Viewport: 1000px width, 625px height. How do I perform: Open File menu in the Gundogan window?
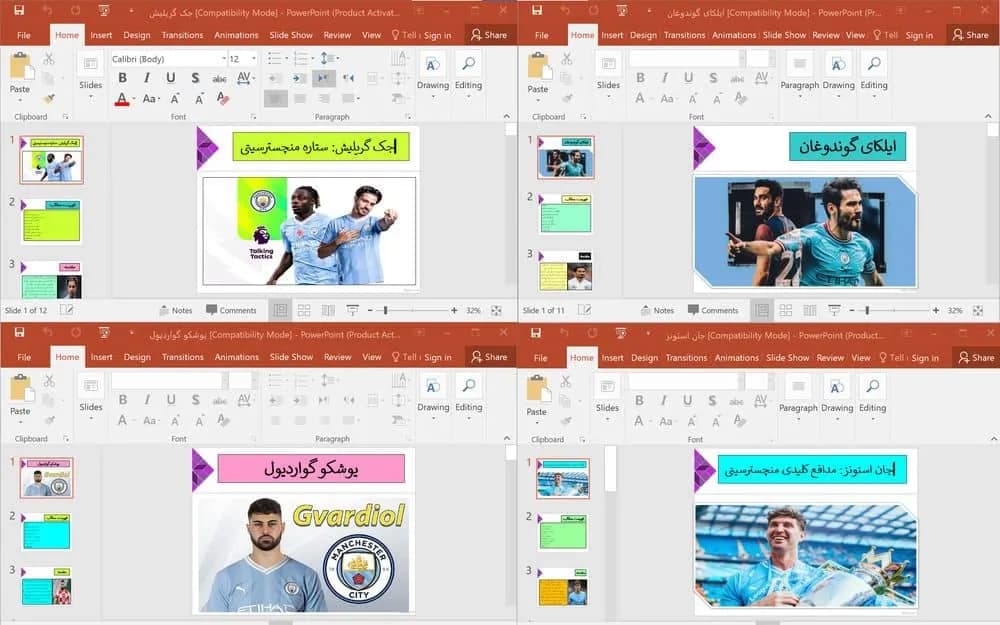[541, 35]
